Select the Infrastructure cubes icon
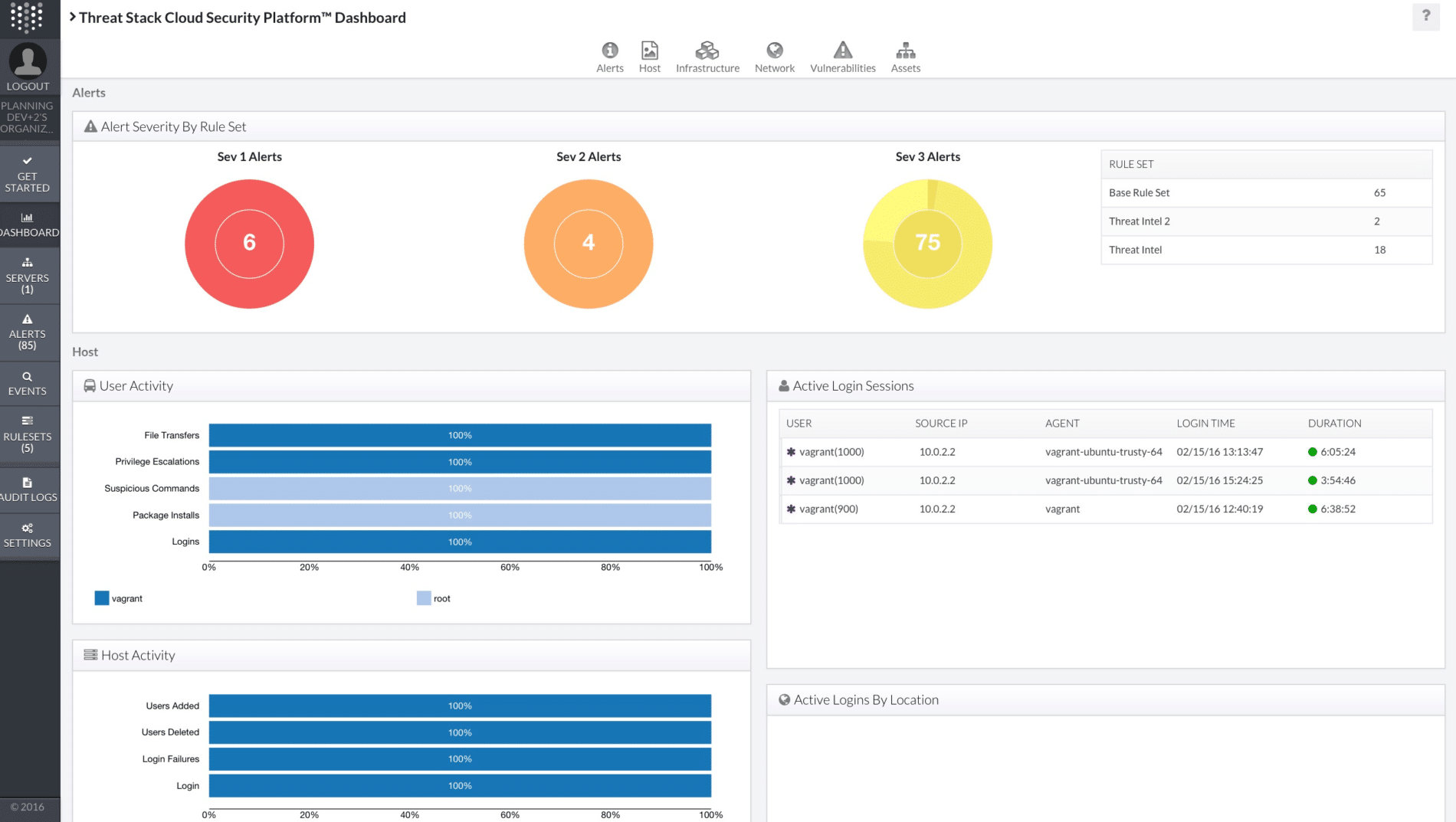Image resolution: width=1456 pixels, height=822 pixels. pos(707,51)
